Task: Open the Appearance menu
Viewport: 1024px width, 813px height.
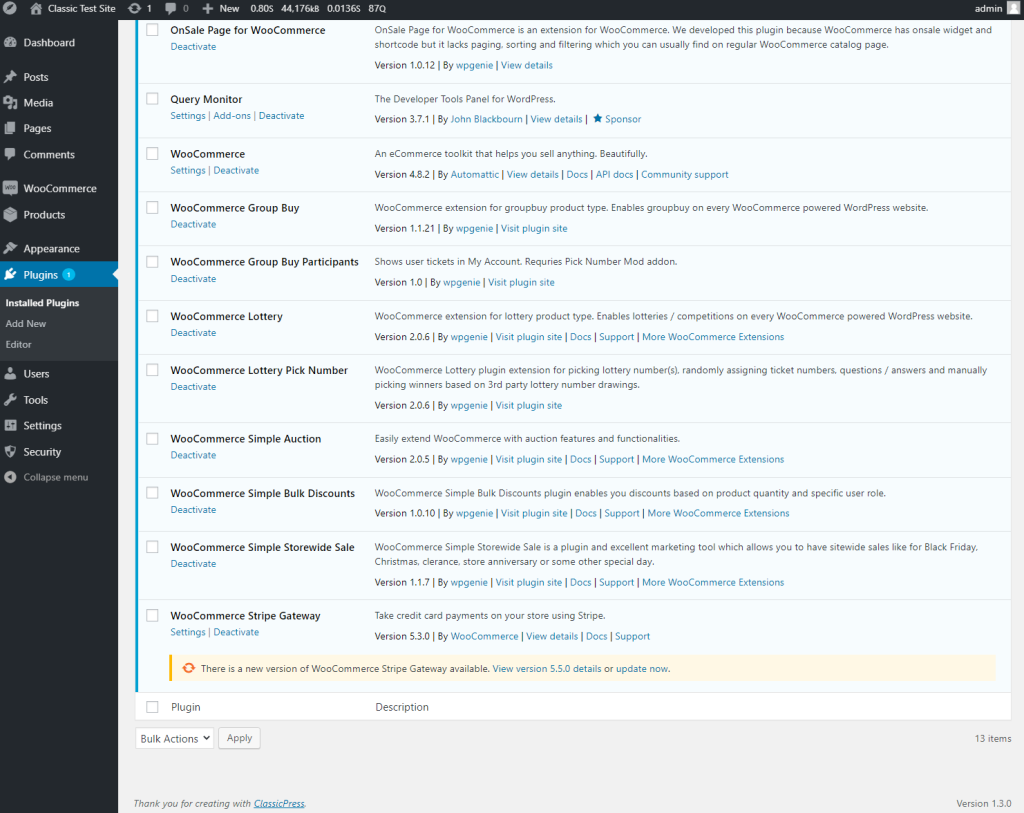Action: pyautogui.click(x=52, y=249)
